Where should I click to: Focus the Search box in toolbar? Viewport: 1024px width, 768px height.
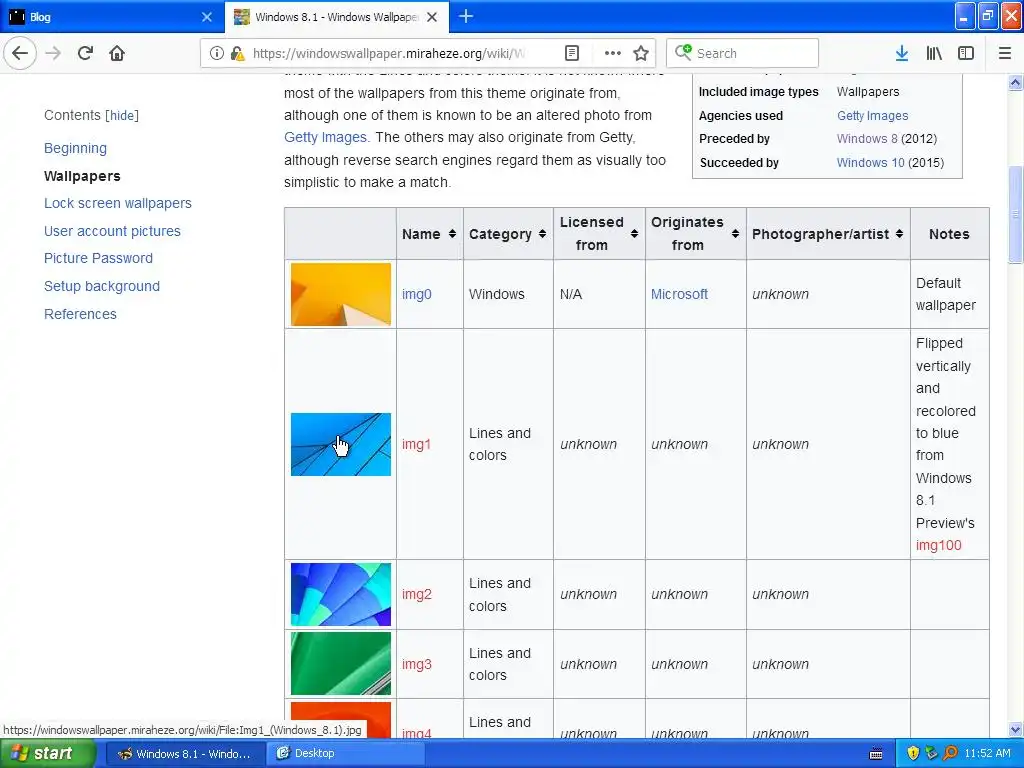tap(743, 54)
